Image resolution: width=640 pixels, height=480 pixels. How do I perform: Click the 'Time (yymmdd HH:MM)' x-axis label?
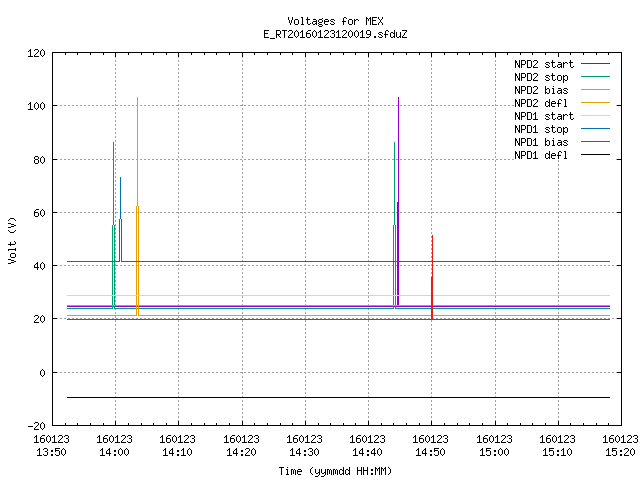pos(335,471)
